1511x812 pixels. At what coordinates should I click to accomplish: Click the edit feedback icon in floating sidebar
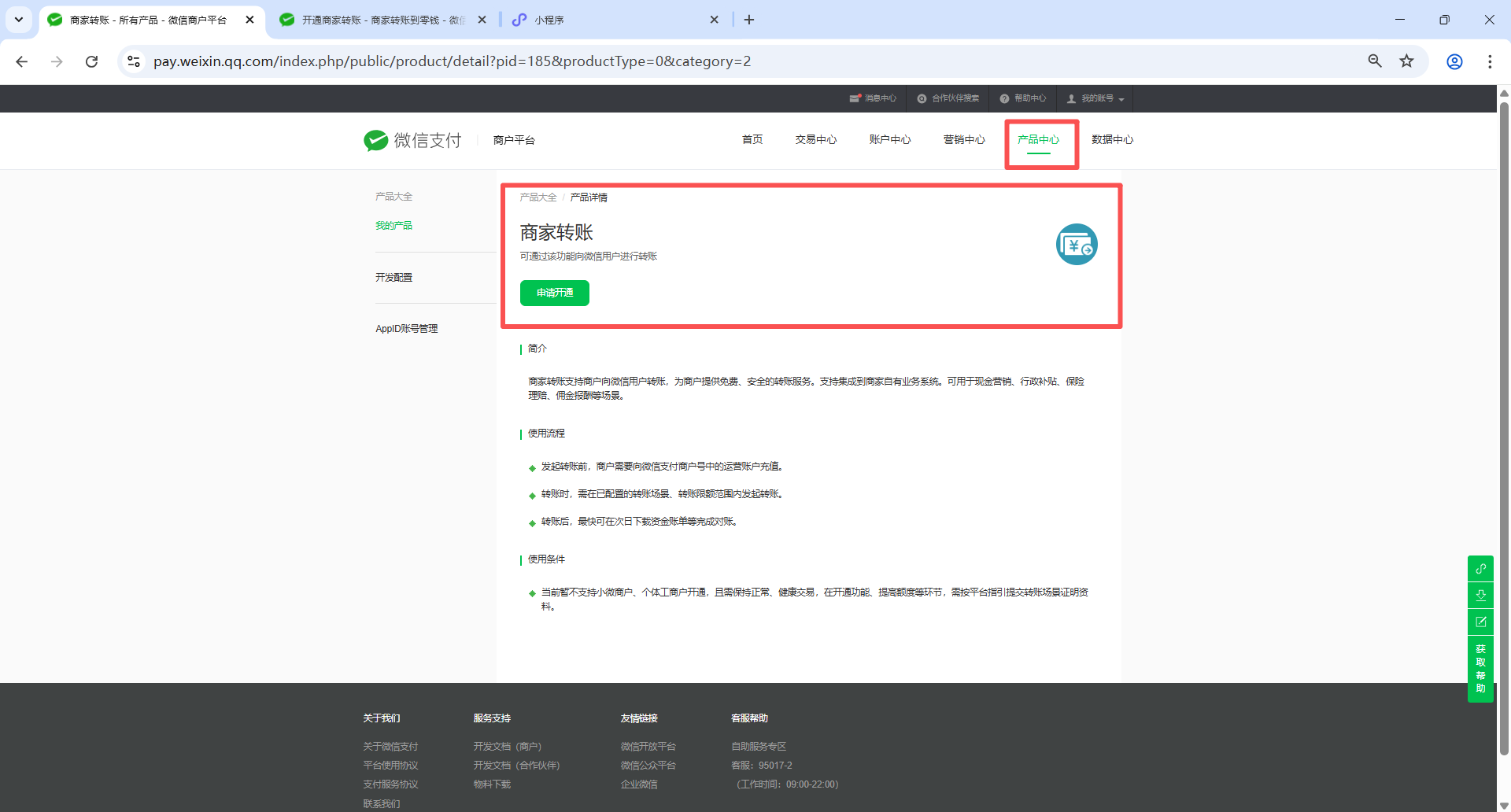tap(1480, 622)
